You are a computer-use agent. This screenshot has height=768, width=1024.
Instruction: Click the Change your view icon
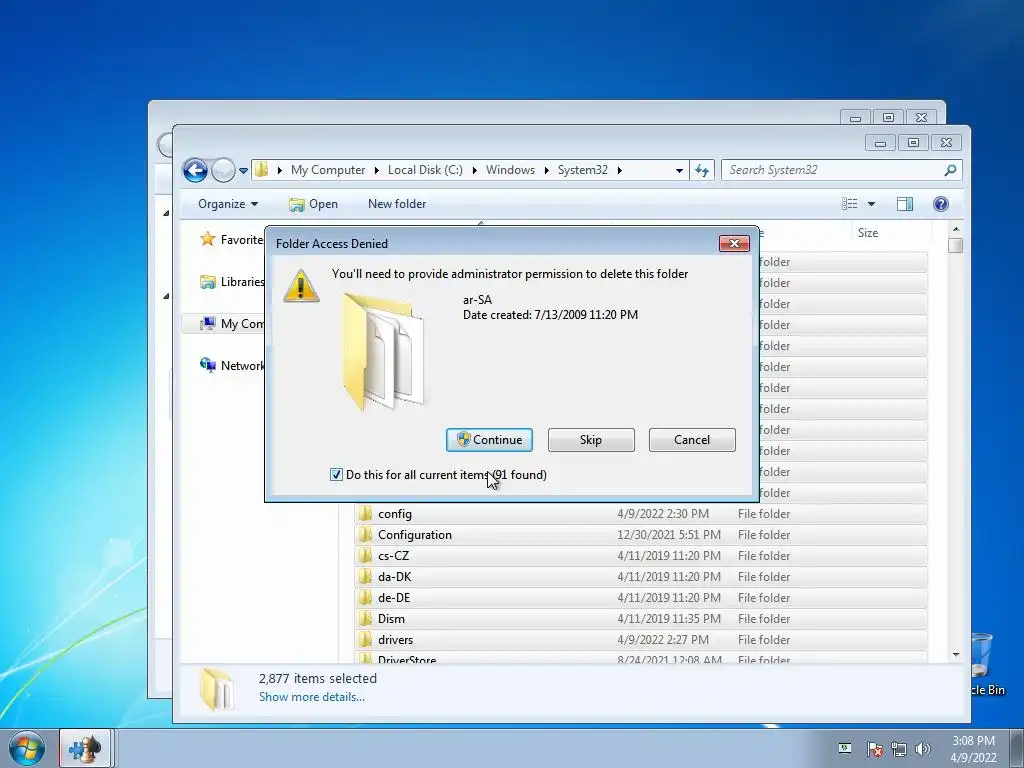click(850, 204)
